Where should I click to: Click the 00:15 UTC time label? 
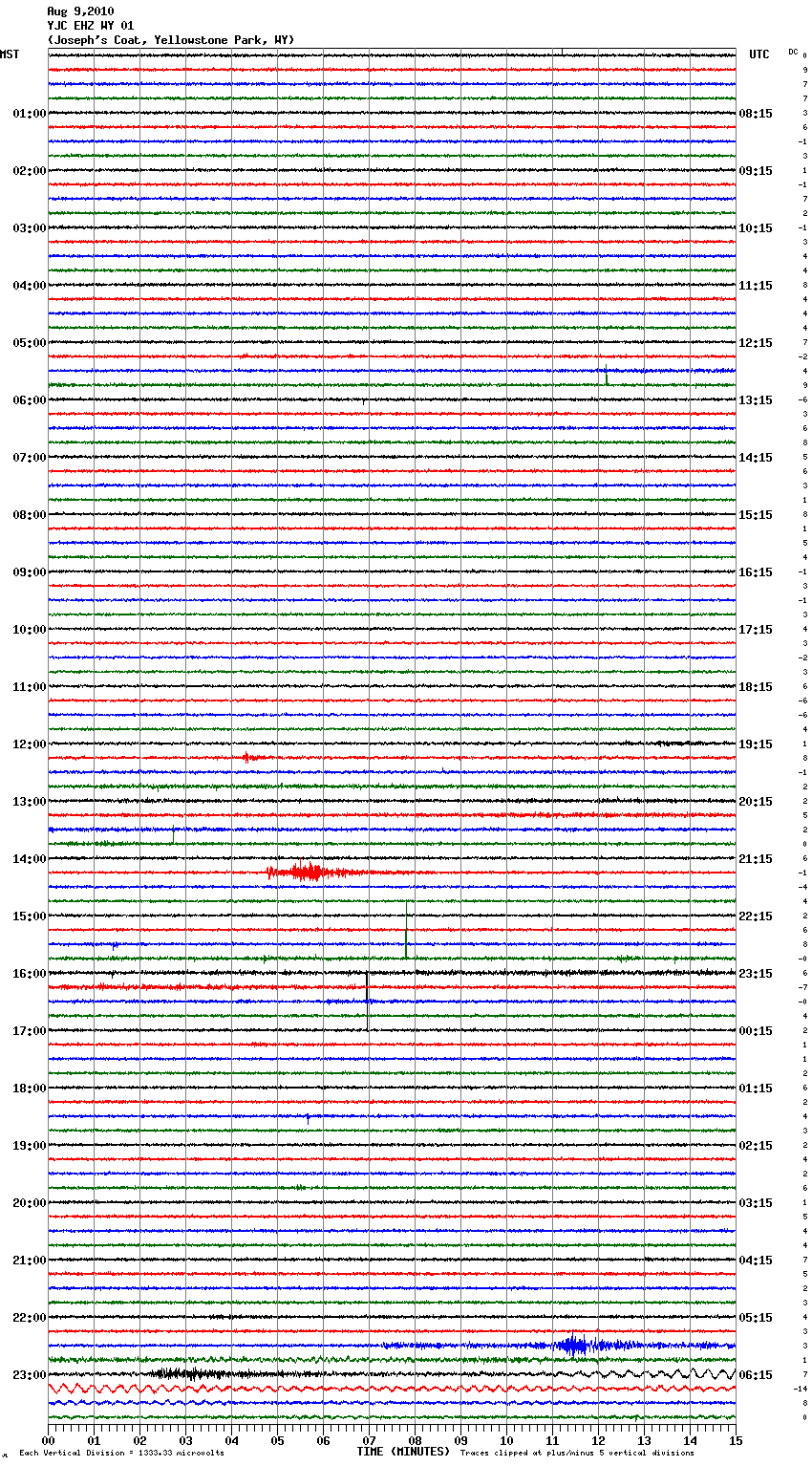[x=756, y=1031]
